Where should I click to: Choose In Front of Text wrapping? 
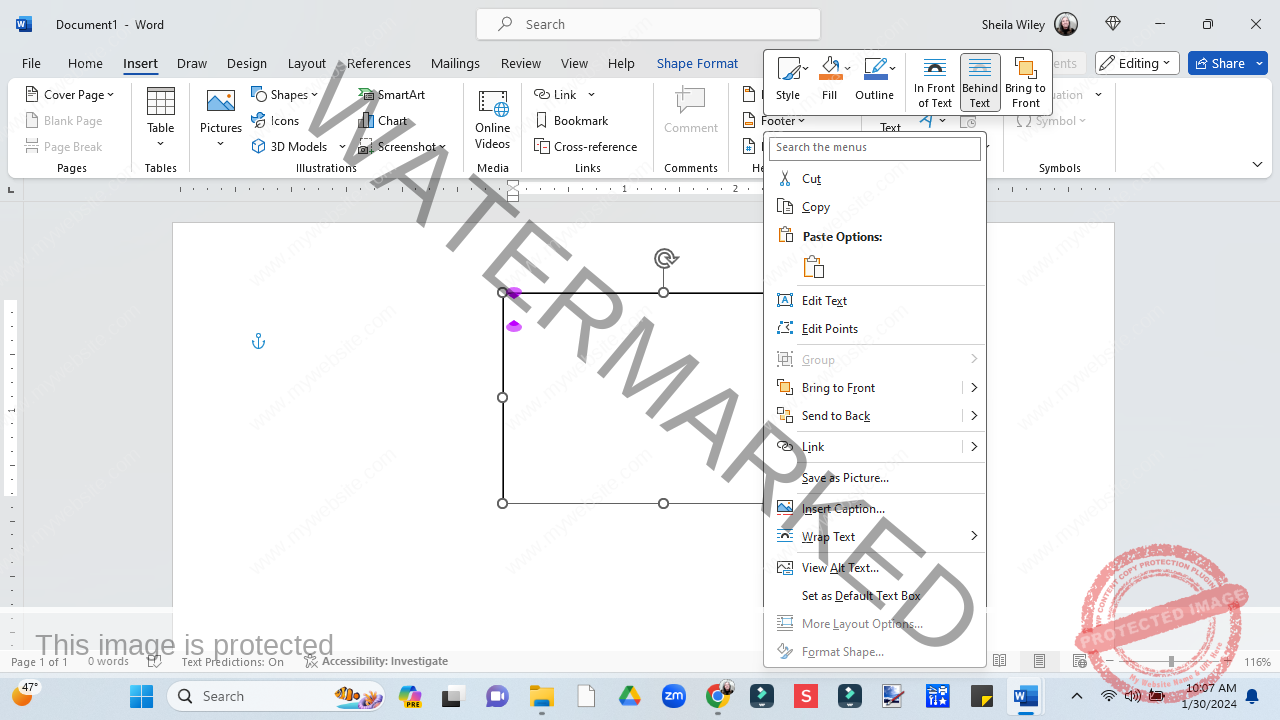[x=934, y=82]
